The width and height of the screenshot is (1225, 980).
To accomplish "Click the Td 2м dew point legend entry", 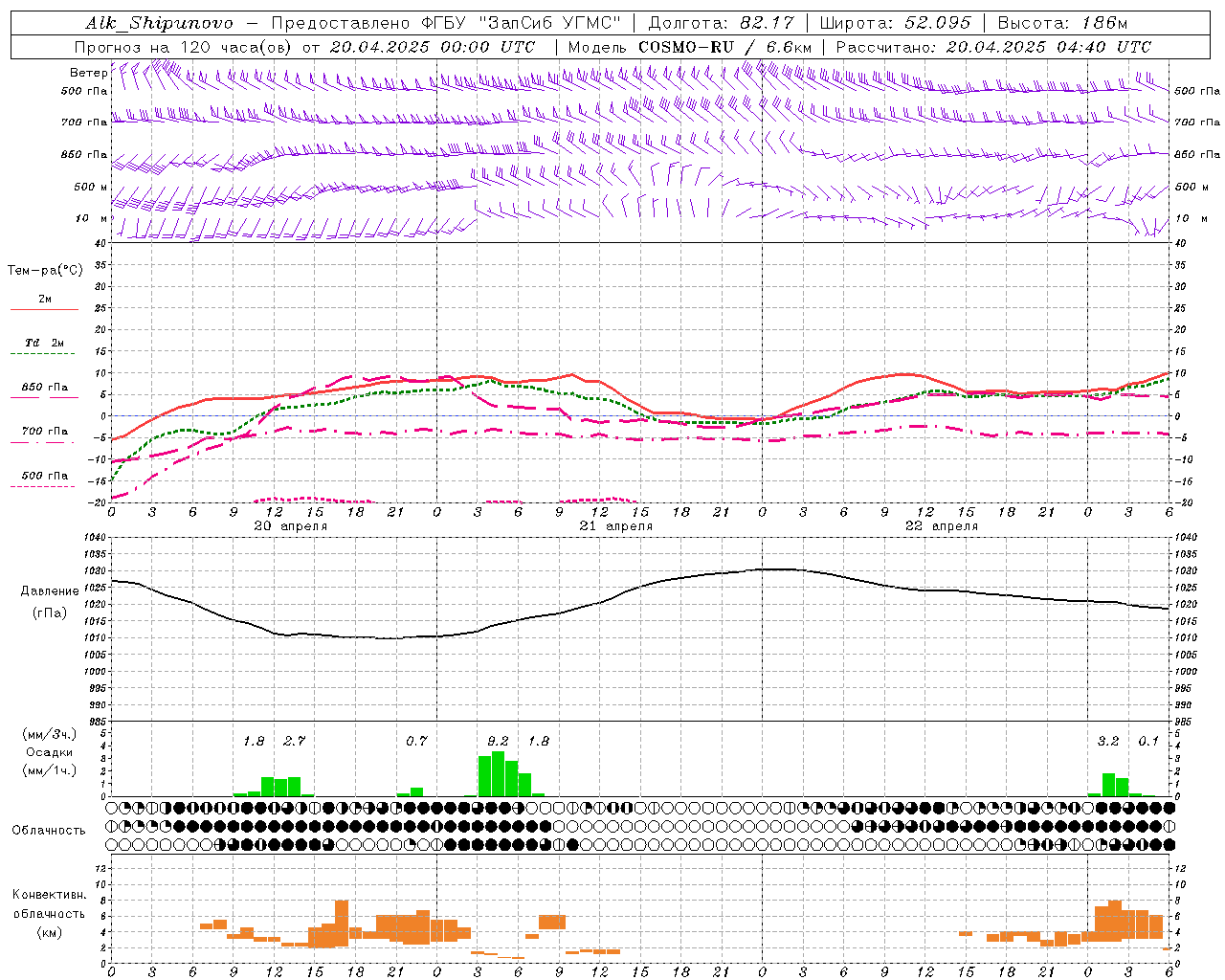I will 45,343.
